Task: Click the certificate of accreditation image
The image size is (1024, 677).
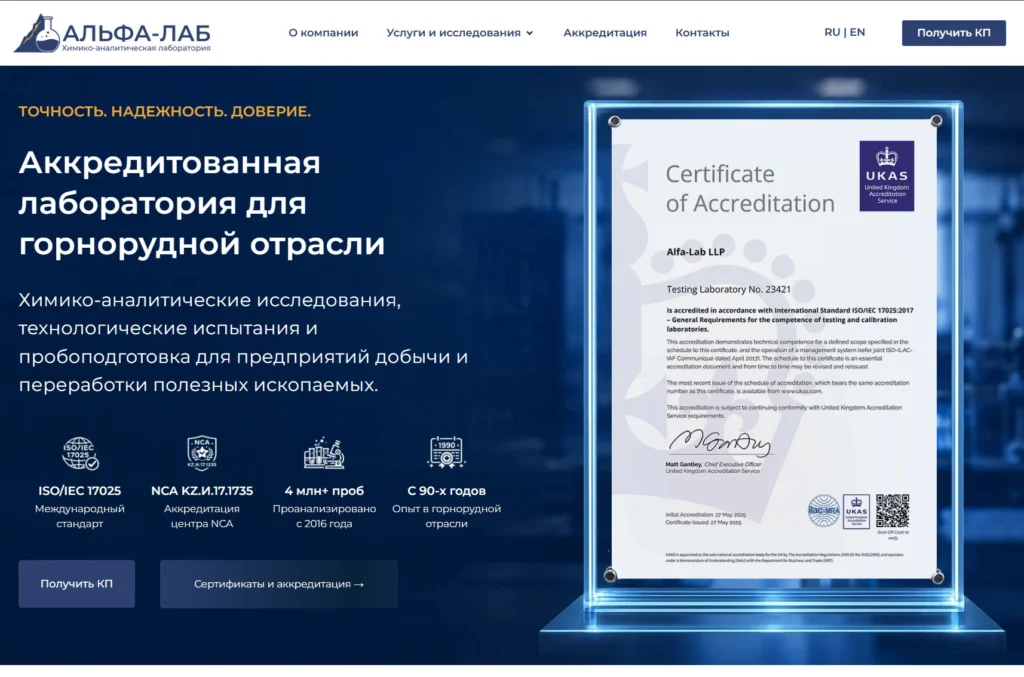Action: 774,349
